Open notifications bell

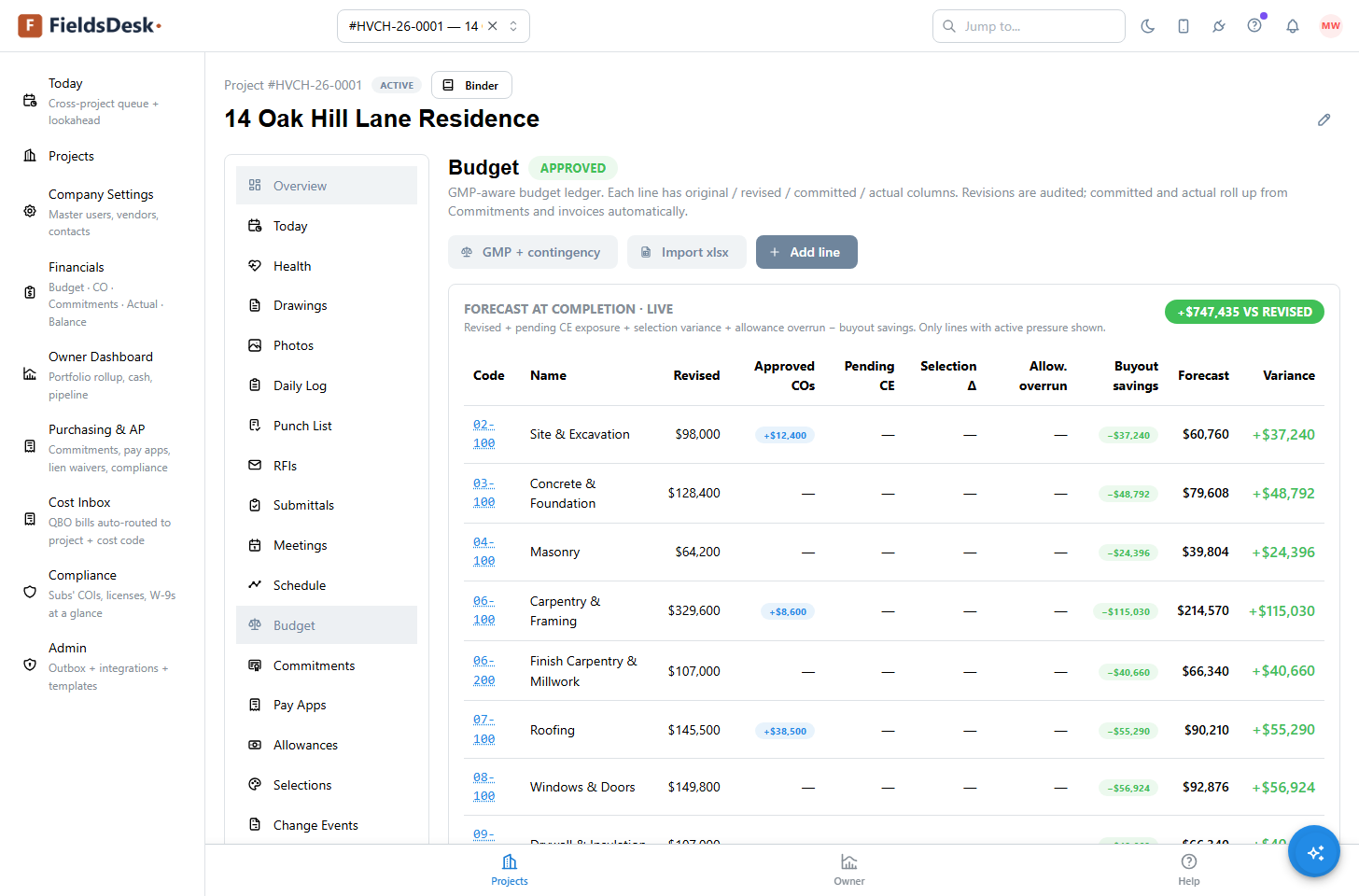1293,26
